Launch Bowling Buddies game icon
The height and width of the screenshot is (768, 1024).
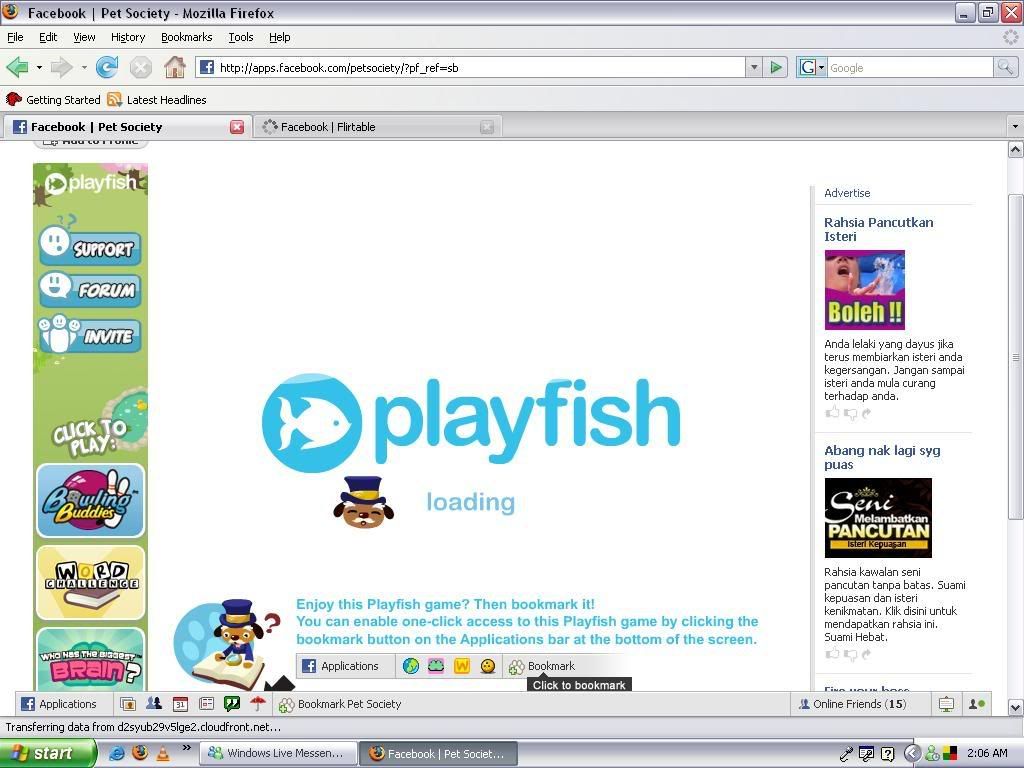(x=91, y=500)
